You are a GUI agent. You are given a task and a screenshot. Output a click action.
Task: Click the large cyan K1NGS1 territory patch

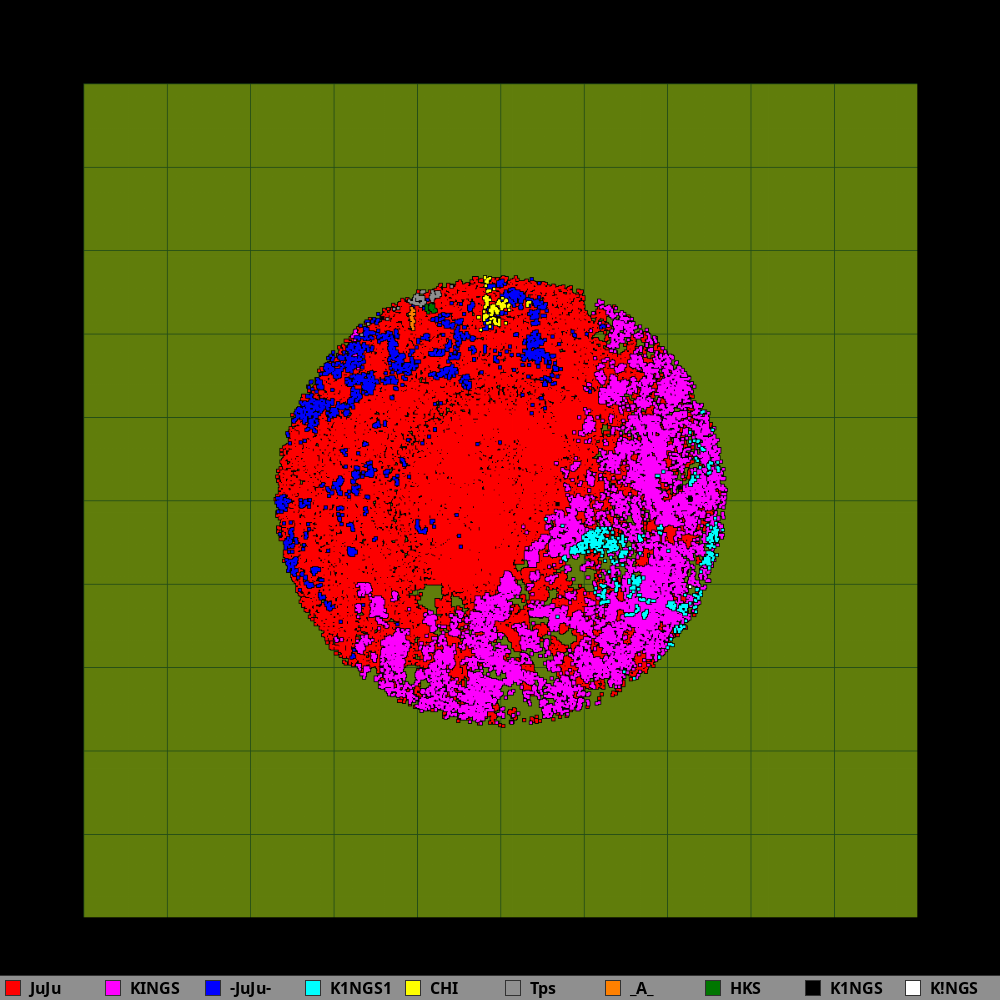[596, 541]
